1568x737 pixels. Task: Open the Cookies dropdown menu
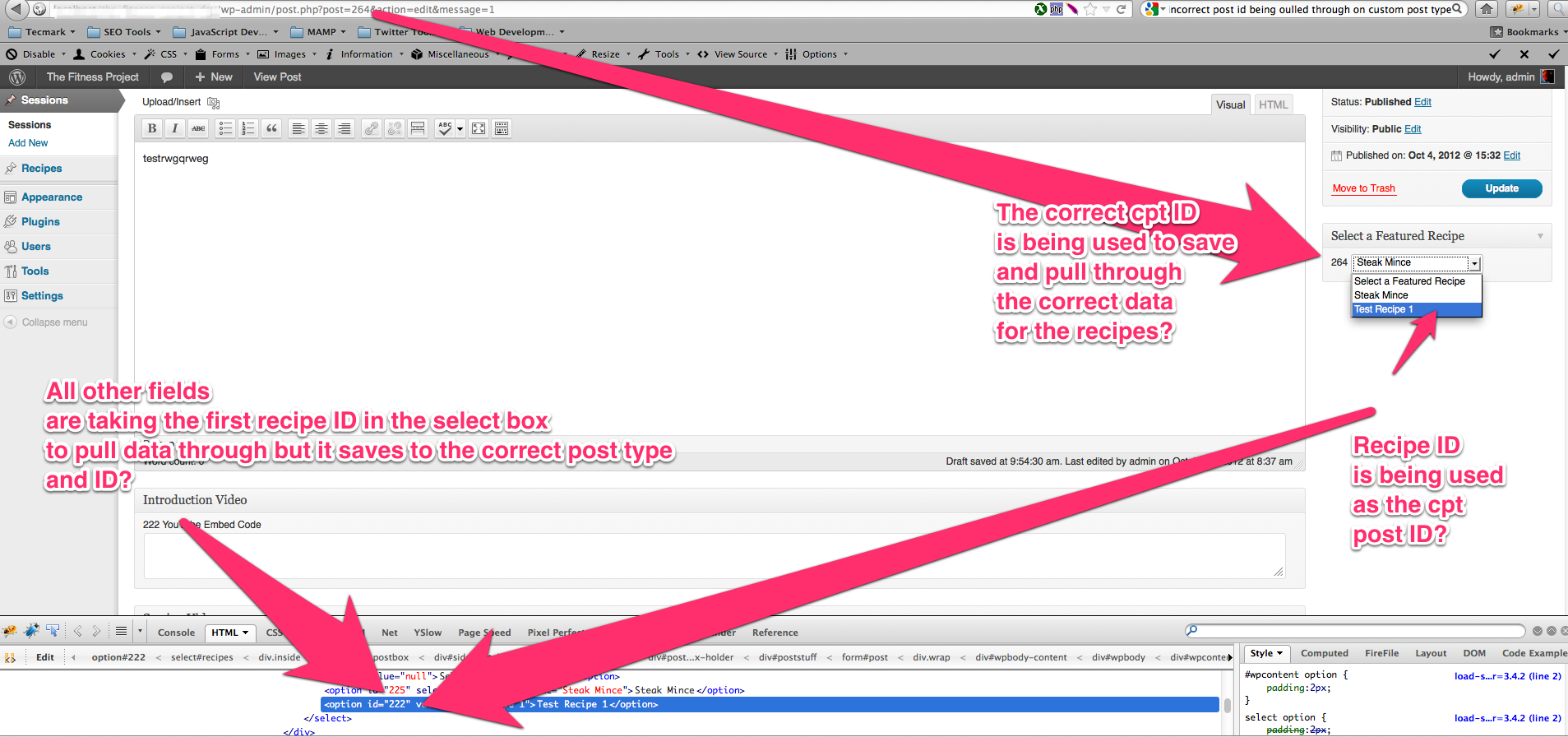[105, 54]
